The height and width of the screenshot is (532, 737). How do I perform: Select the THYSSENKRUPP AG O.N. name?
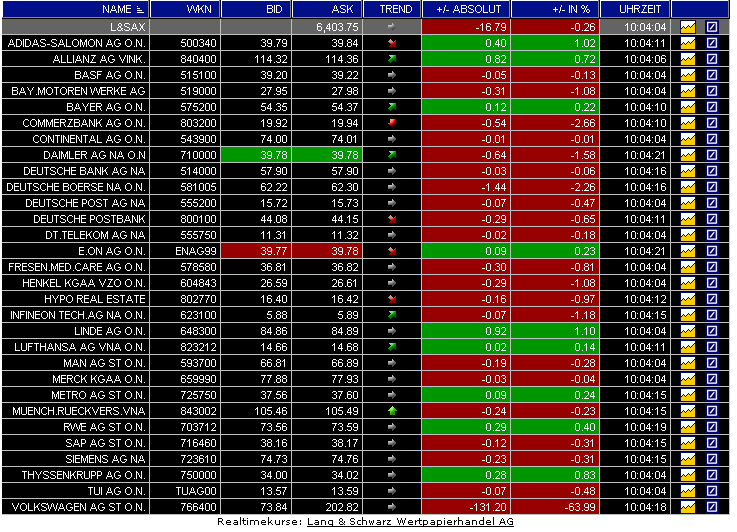pyautogui.click(x=83, y=475)
